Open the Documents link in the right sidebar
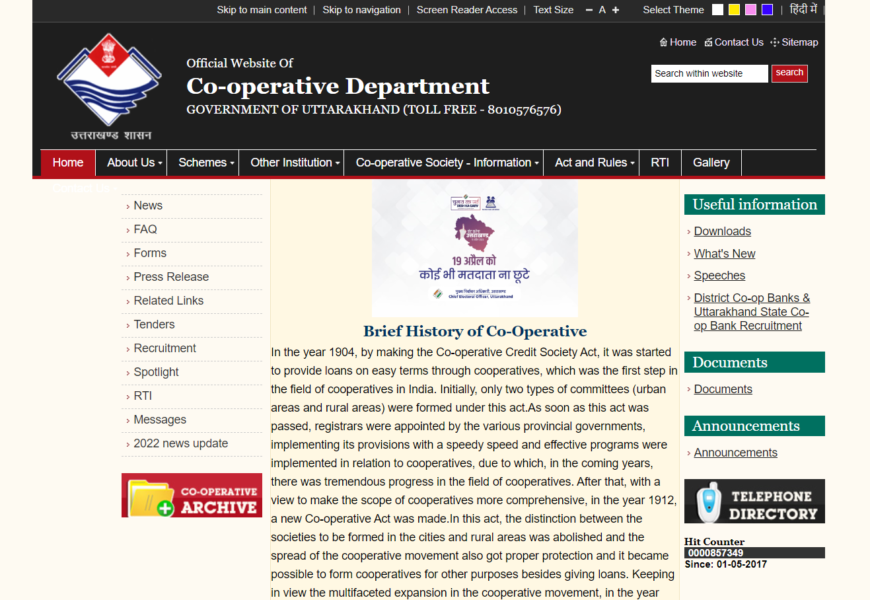The image size is (870, 600). 722,390
